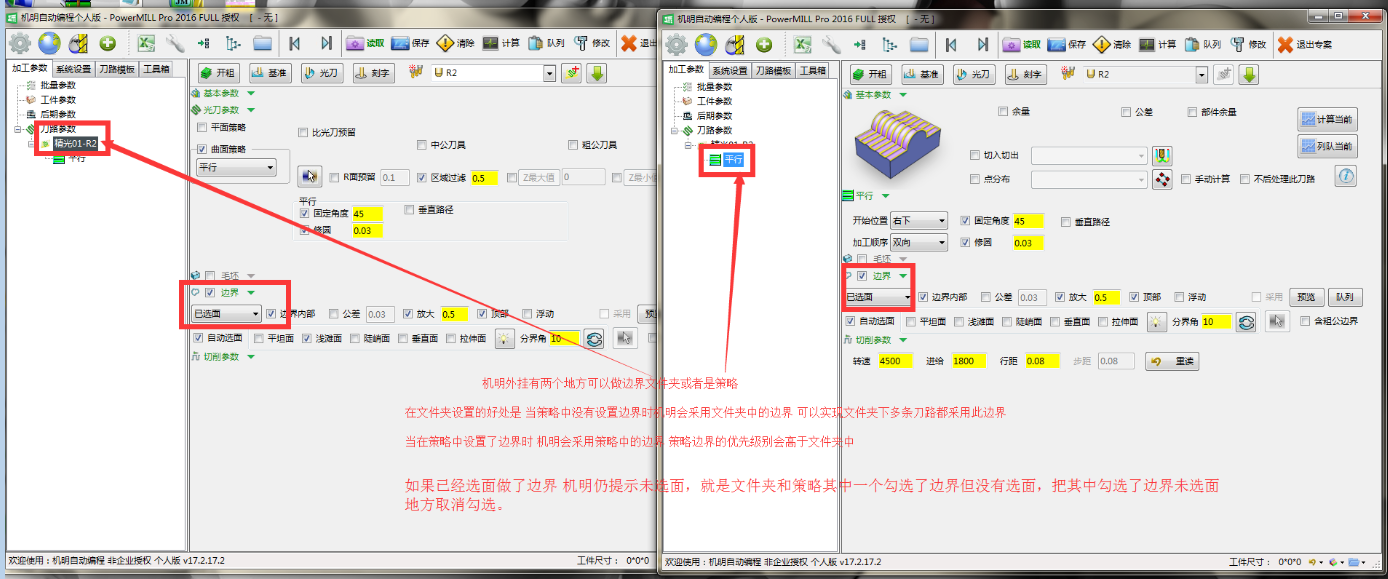
Task: Click 切入切出 lead icon in right window
Action: pyautogui.click(x=1162, y=155)
